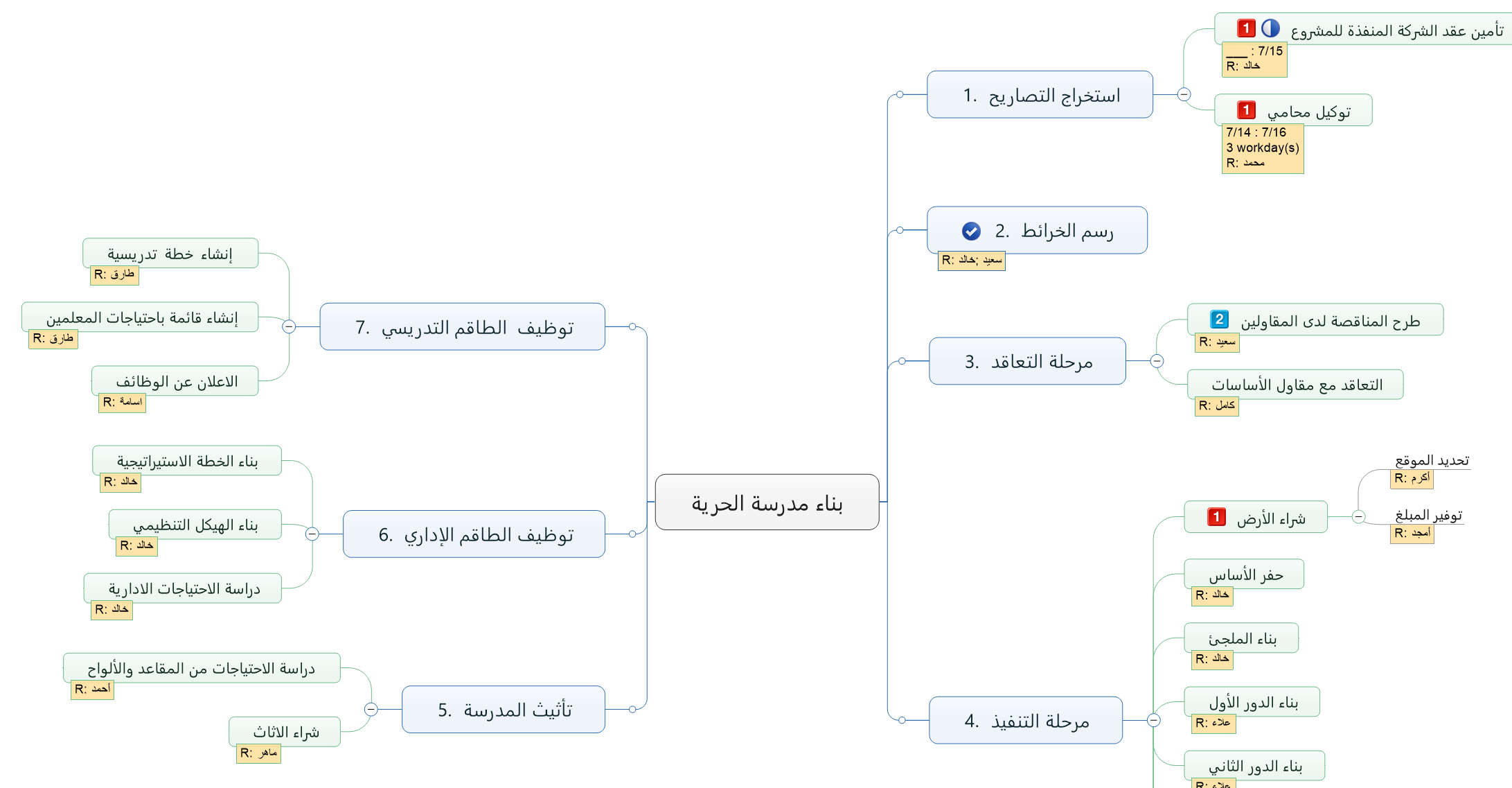Collapse the مرحلة التنفيذ branch
This screenshot has height=788, width=1512.
[1154, 721]
